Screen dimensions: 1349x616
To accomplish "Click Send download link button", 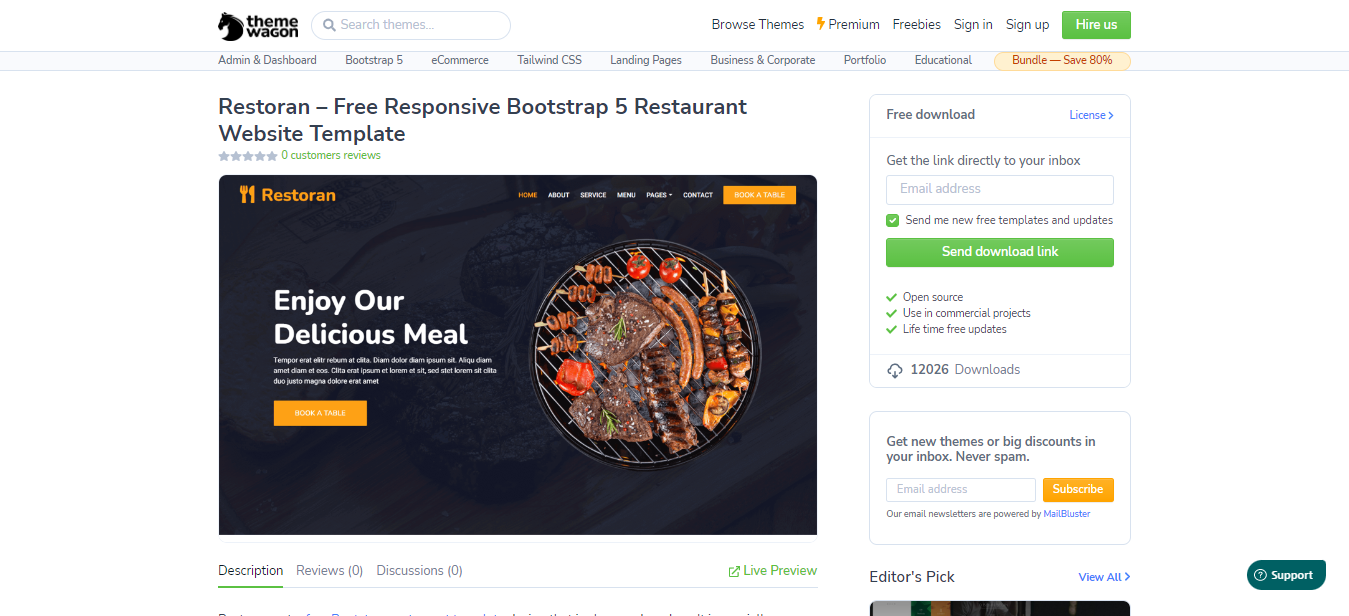I will [999, 252].
